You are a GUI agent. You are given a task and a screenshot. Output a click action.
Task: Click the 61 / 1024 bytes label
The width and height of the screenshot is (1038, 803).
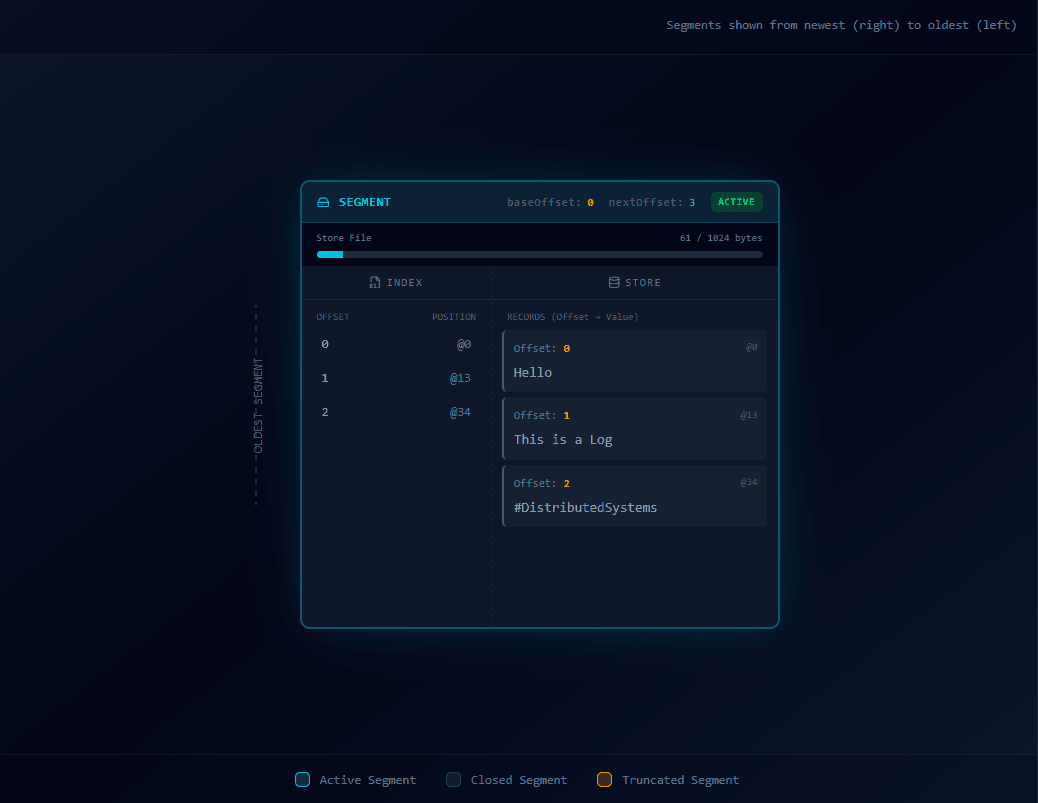click(x=720, y=238)
